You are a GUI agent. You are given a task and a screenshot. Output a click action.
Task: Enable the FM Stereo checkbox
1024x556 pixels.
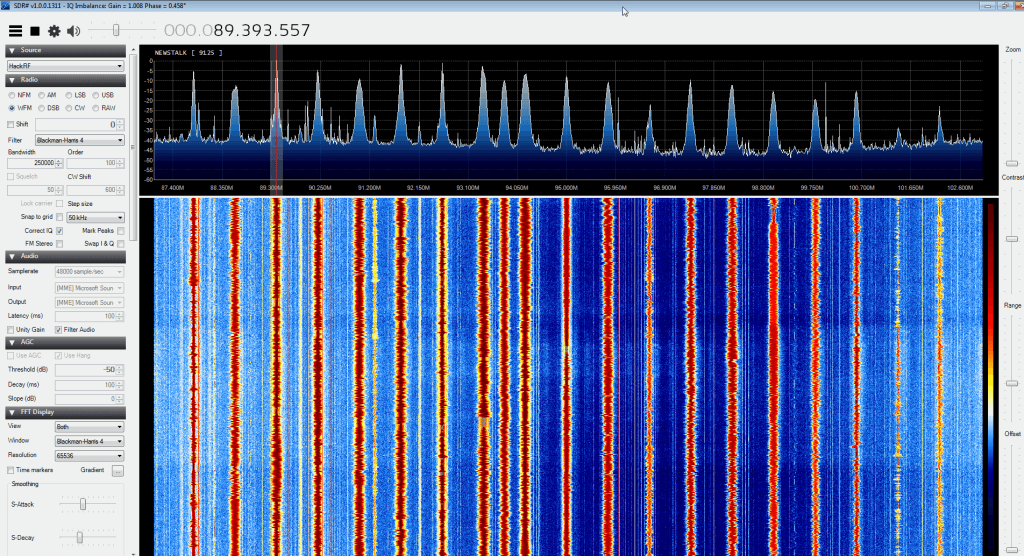click(x=59, y=244)
